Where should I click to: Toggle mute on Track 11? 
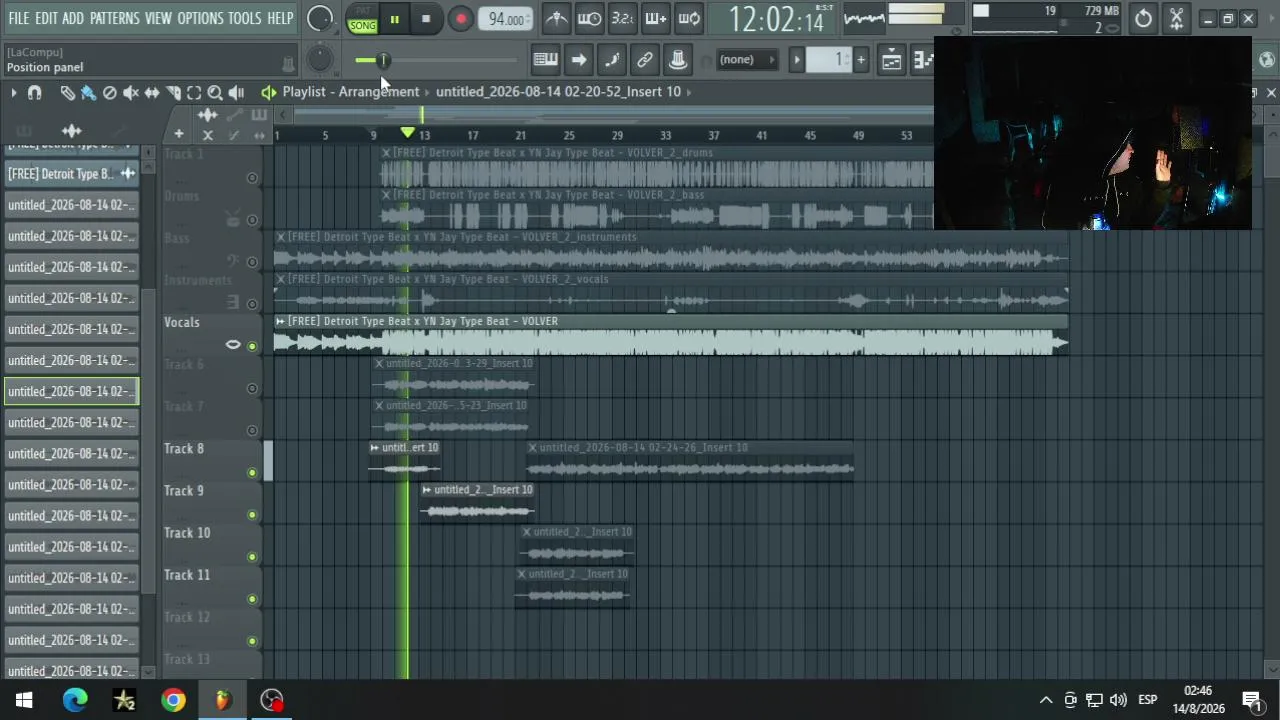252,599
